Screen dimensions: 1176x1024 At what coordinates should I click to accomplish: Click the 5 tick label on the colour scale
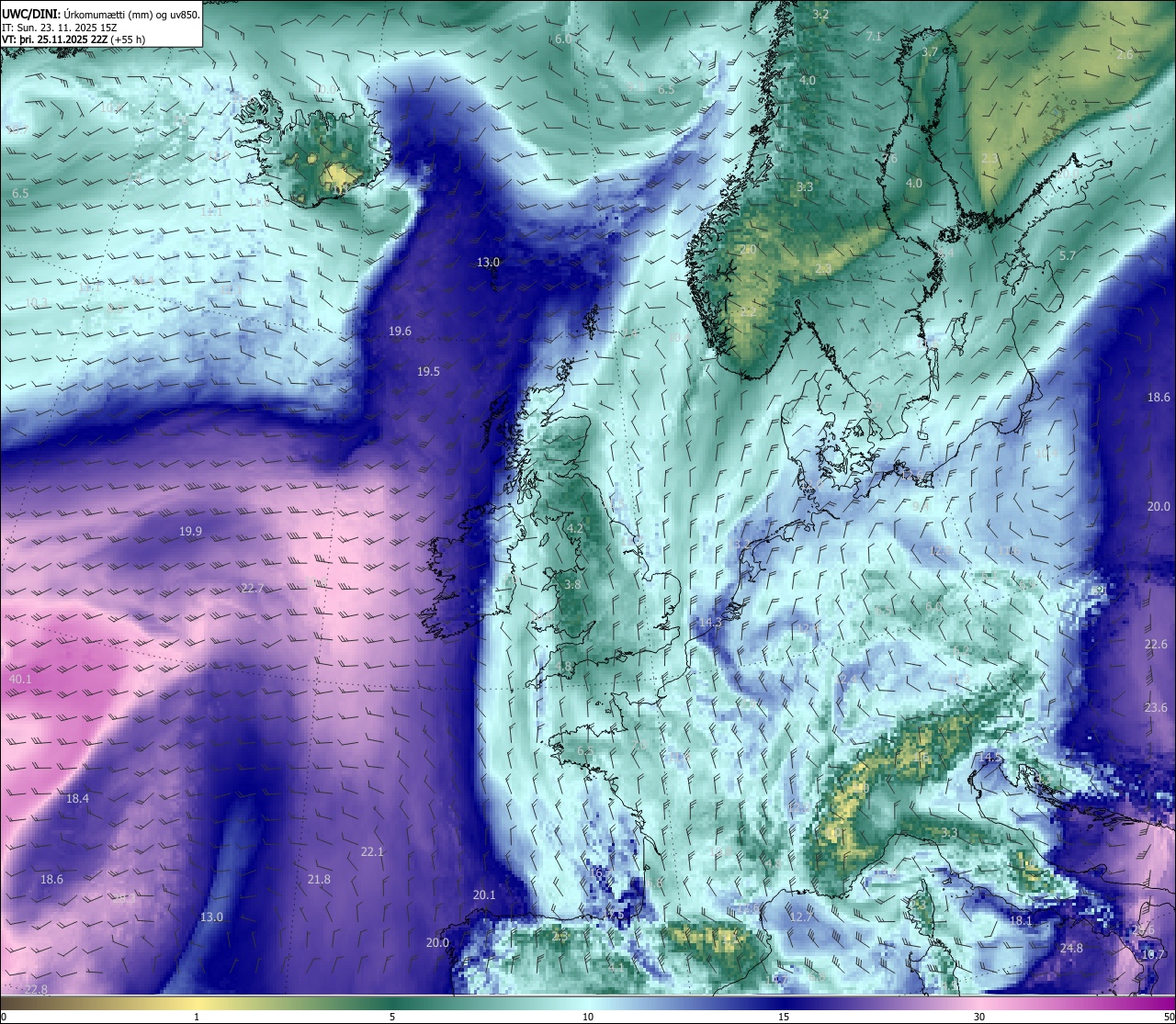tap(392, 1017)
